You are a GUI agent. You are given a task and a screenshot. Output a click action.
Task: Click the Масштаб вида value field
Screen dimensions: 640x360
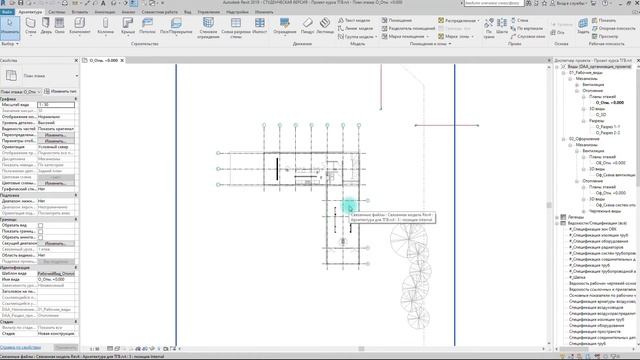coord(56,105)
